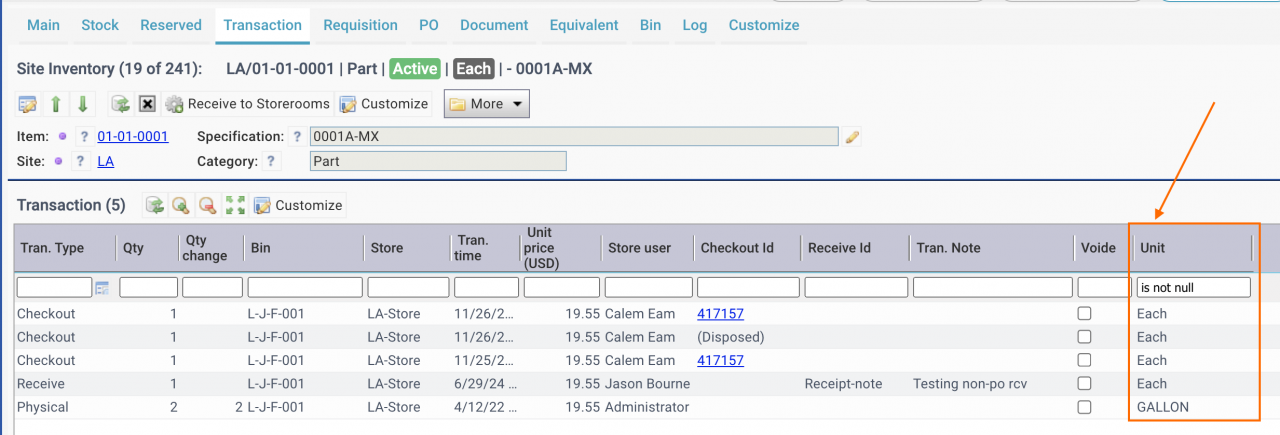The width and height of the screenshot is (1280, 435).
Task: Click the help icon next to Category
Action: pyautogui.click(x=272, y=161)
